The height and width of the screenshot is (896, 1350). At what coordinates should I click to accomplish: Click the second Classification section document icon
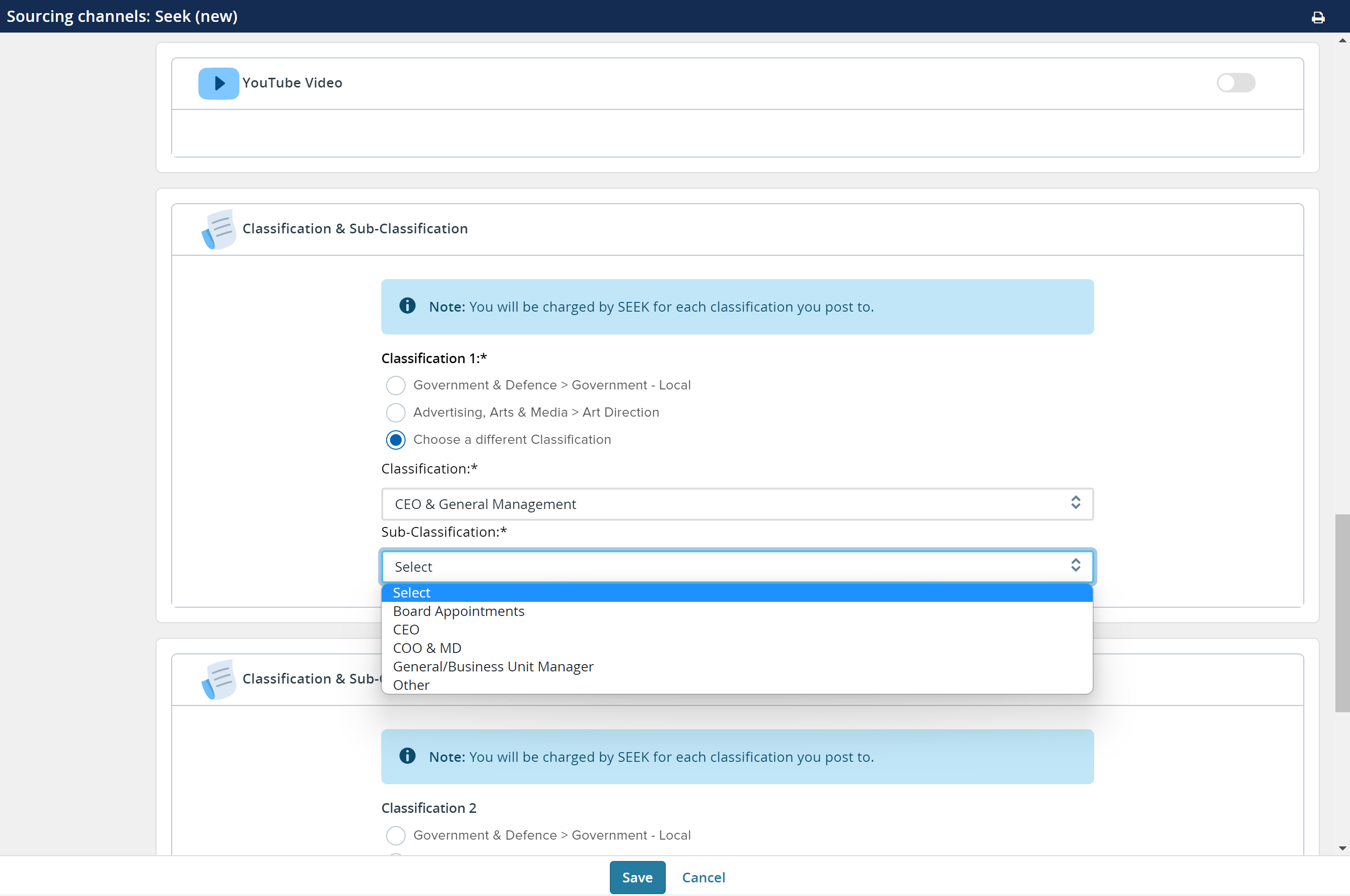[218, 679]
